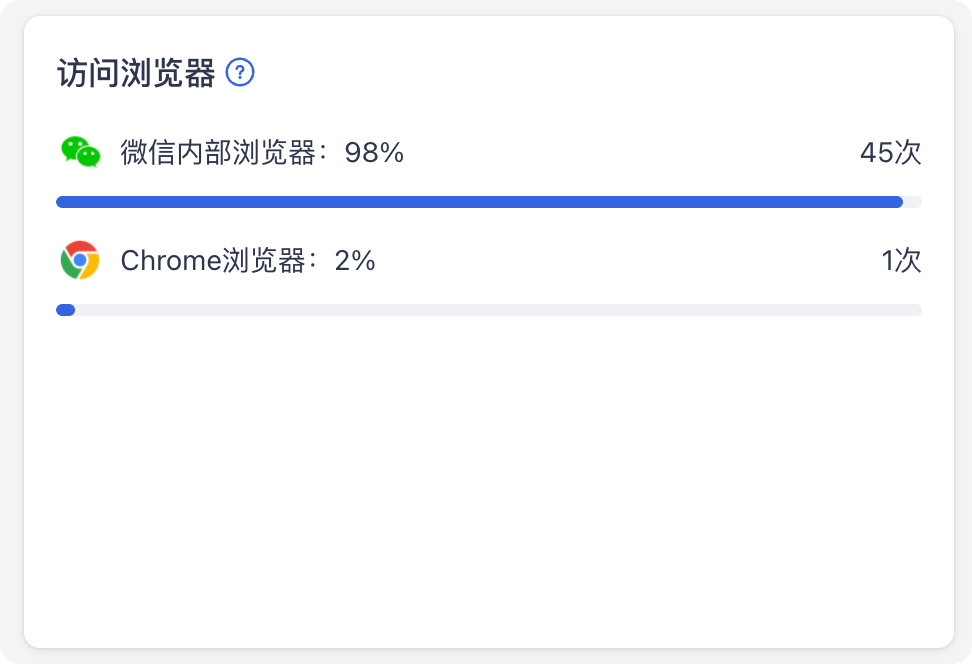This screenshot has width=972, height=664.
Task: Select the 访问浏览器 card title
Action: tap(136, 73)
